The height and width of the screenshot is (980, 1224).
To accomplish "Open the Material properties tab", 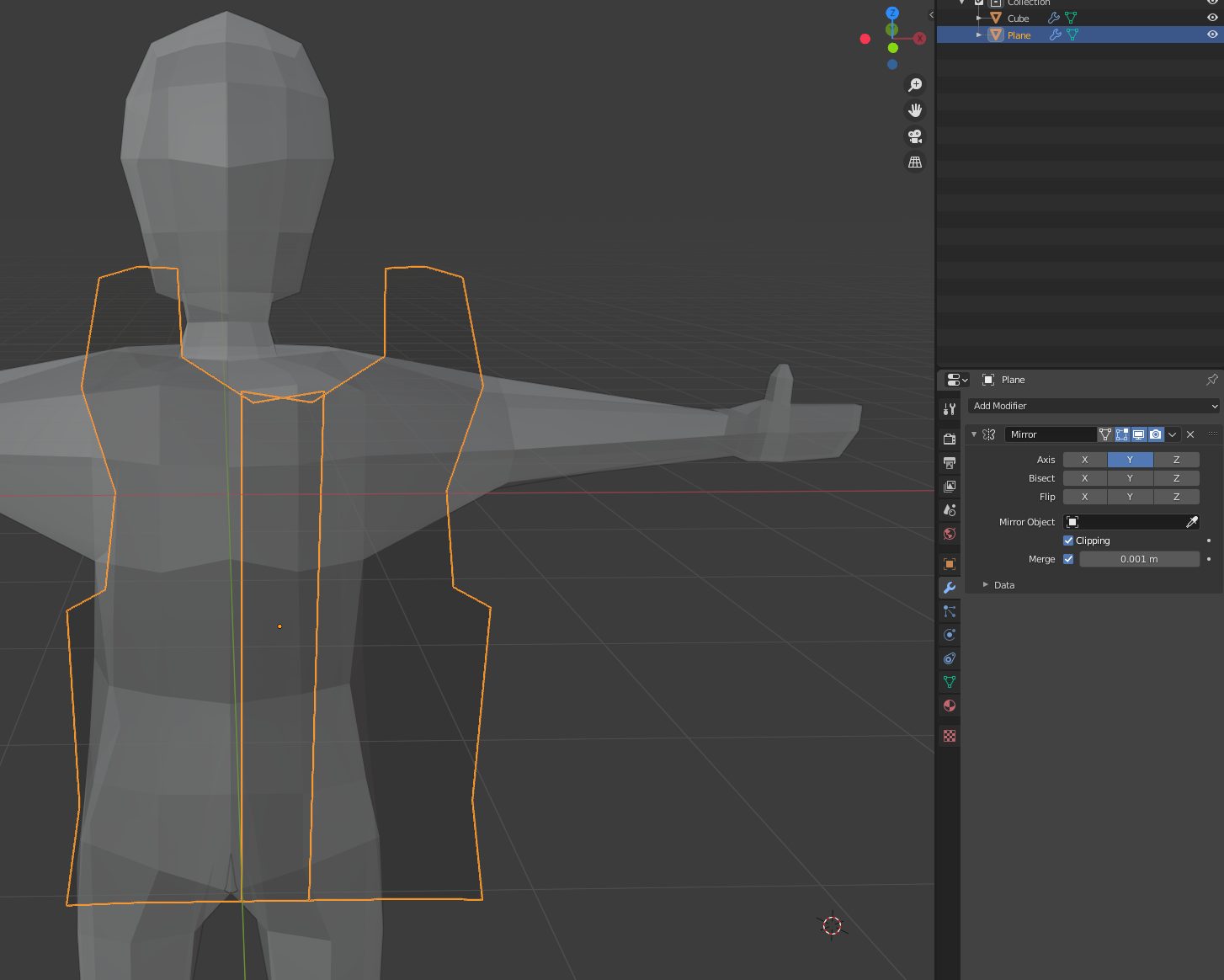I will tap(950, 706).
